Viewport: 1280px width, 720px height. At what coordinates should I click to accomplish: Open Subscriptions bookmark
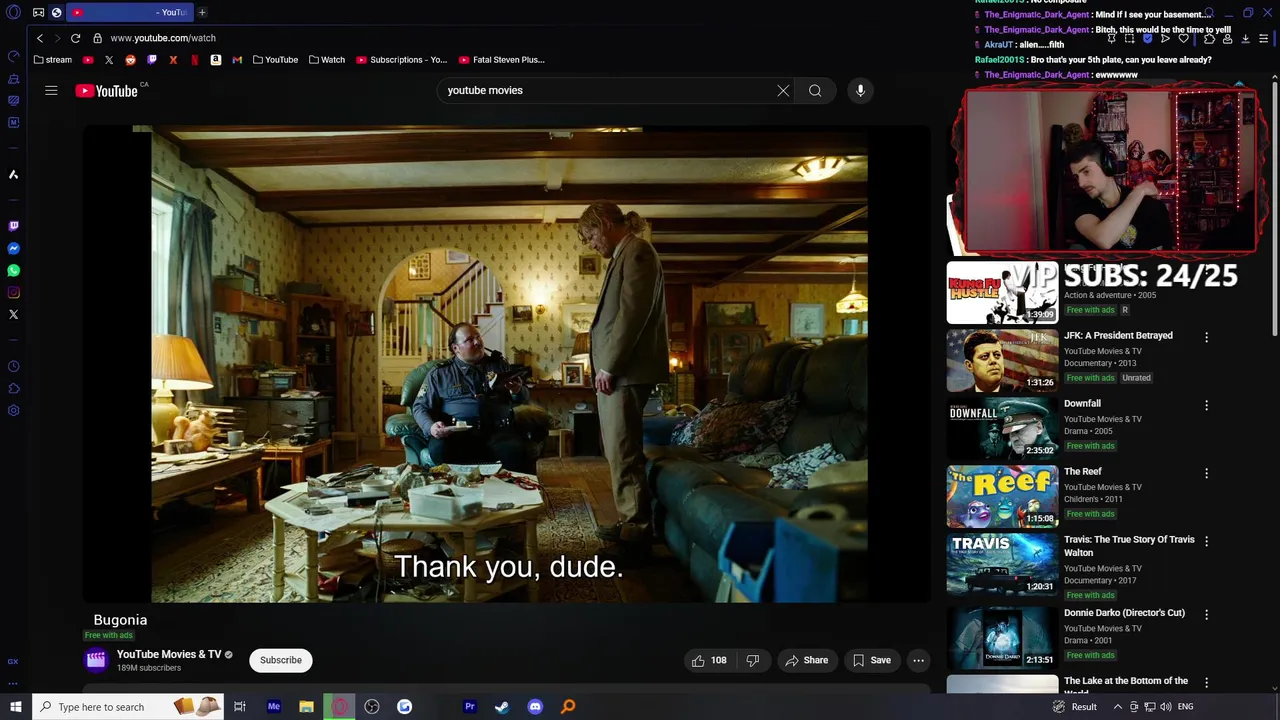[402, 60]
